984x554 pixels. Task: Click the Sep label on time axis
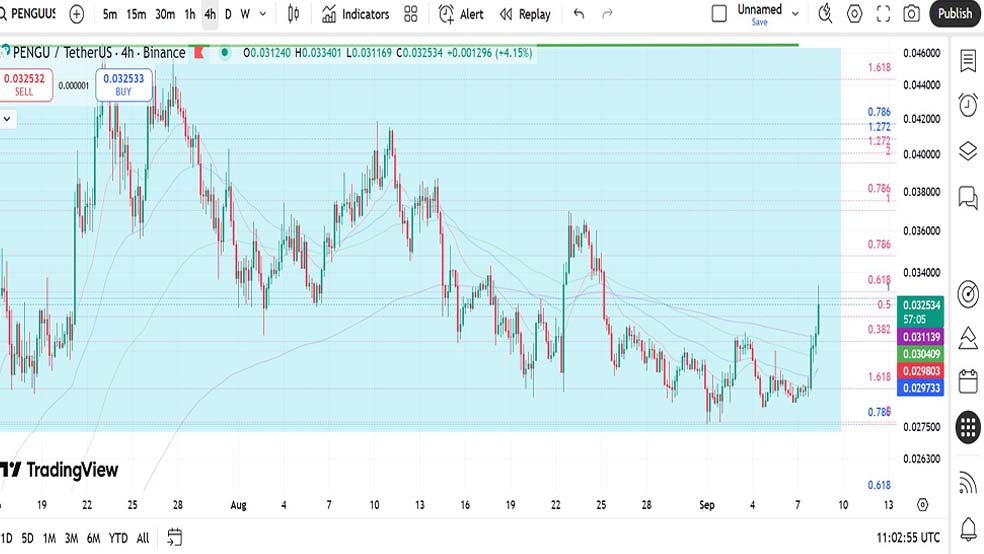click(707, 504)
